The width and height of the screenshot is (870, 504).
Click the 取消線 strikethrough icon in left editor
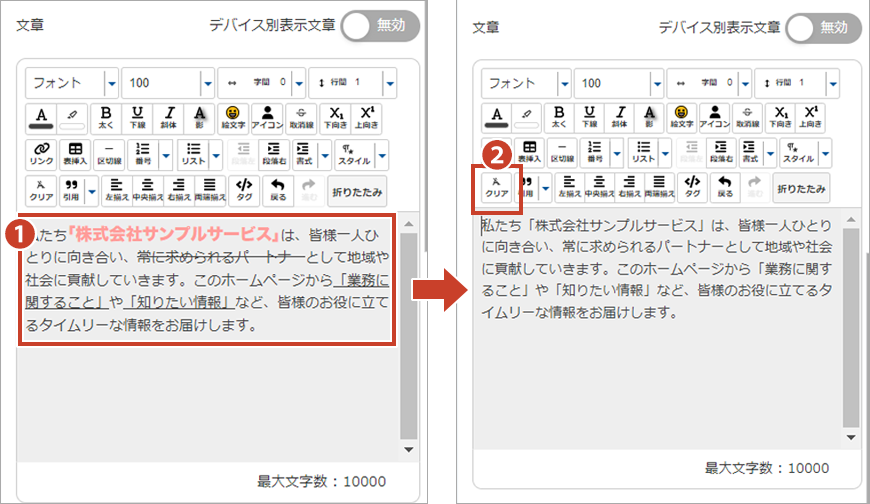[x=302, y=118]
